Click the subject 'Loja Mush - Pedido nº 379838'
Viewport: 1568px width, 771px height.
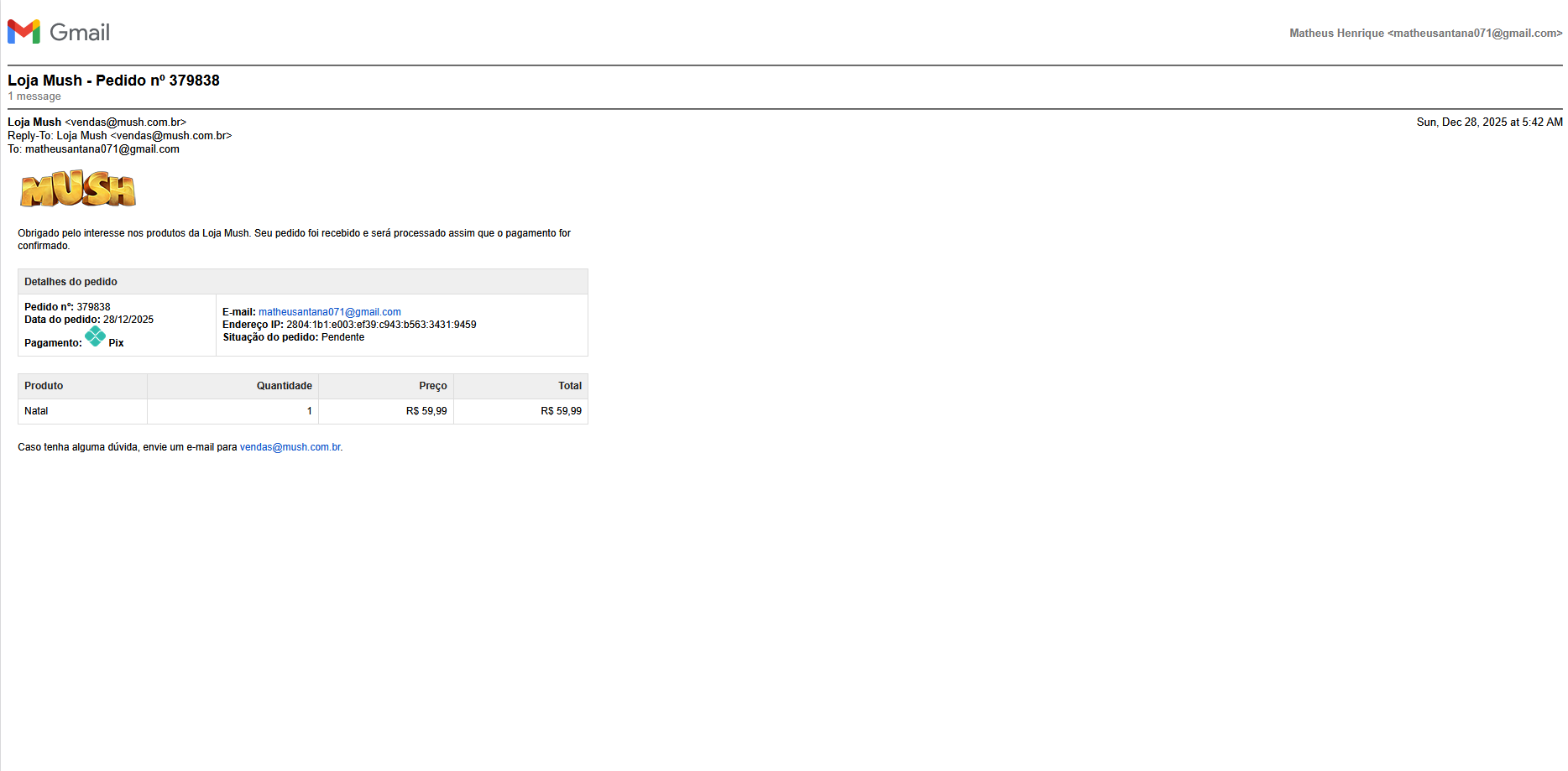point(113,81)
